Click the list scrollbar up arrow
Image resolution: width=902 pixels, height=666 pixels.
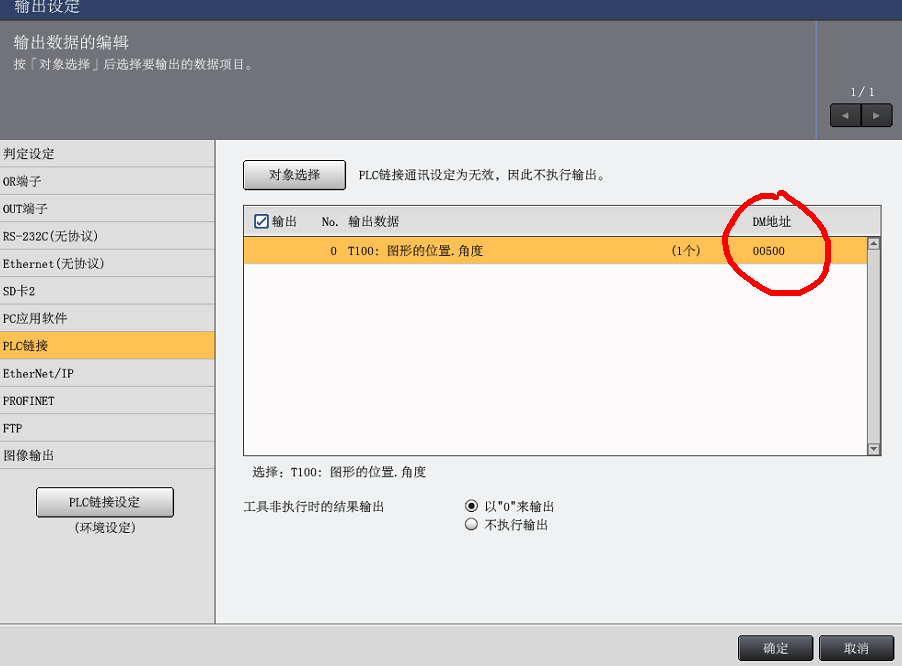(x=874, y=243)
